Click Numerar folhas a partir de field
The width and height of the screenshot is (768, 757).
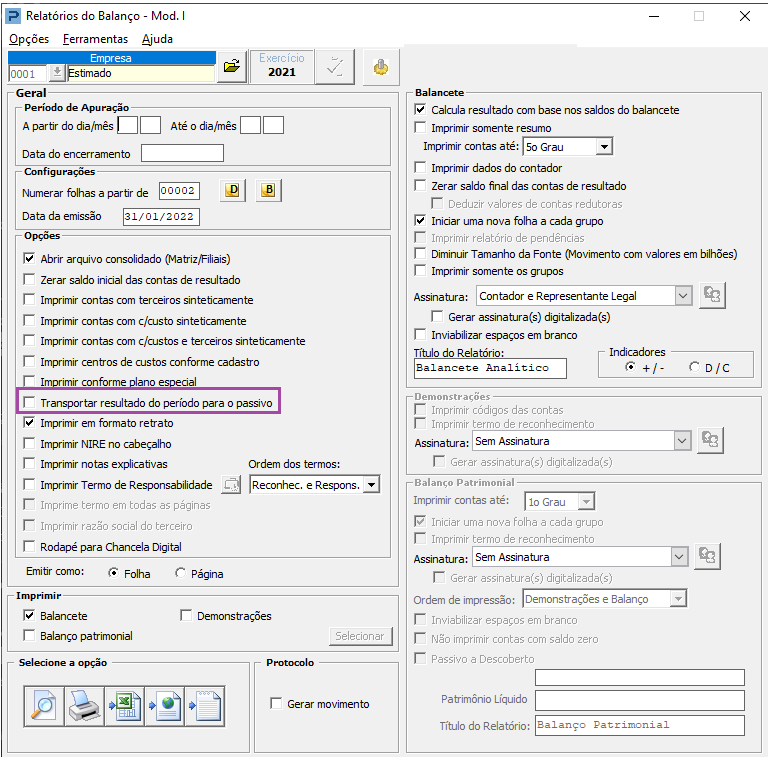(x=179, y=190)
